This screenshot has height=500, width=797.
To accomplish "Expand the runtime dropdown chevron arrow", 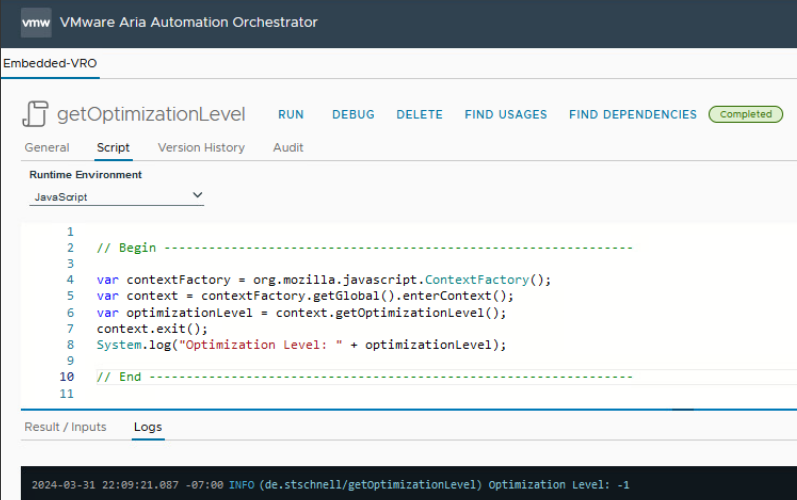I will coord(197,195).
